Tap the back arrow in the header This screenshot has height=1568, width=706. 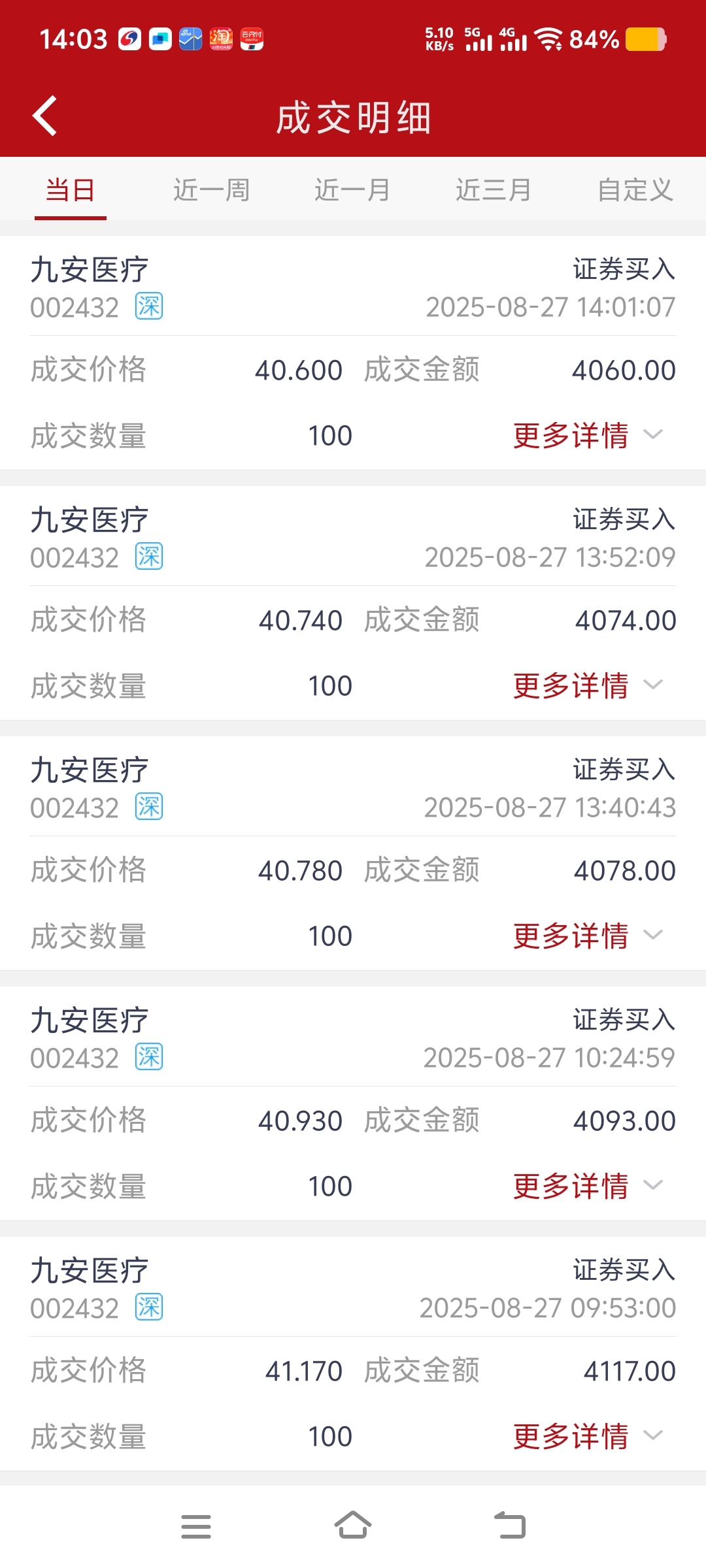(x=44, y=116)
